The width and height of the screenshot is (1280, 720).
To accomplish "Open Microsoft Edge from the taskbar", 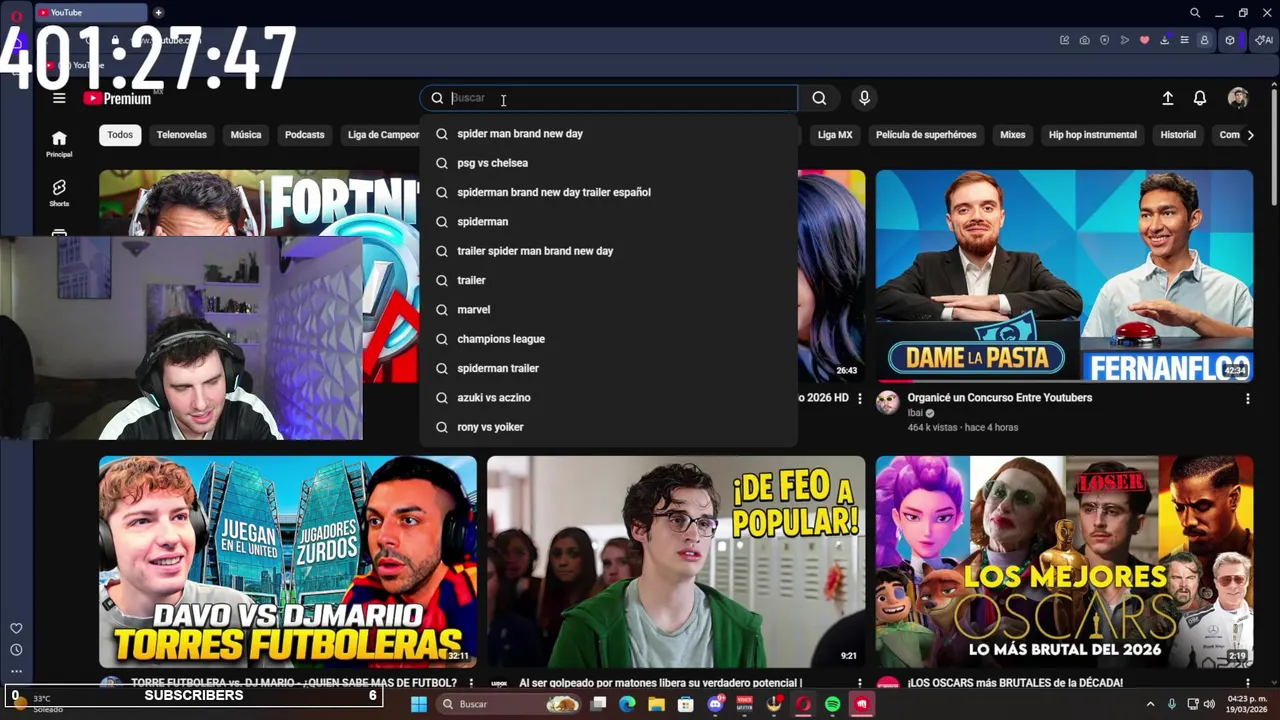I will click(627, 704).
